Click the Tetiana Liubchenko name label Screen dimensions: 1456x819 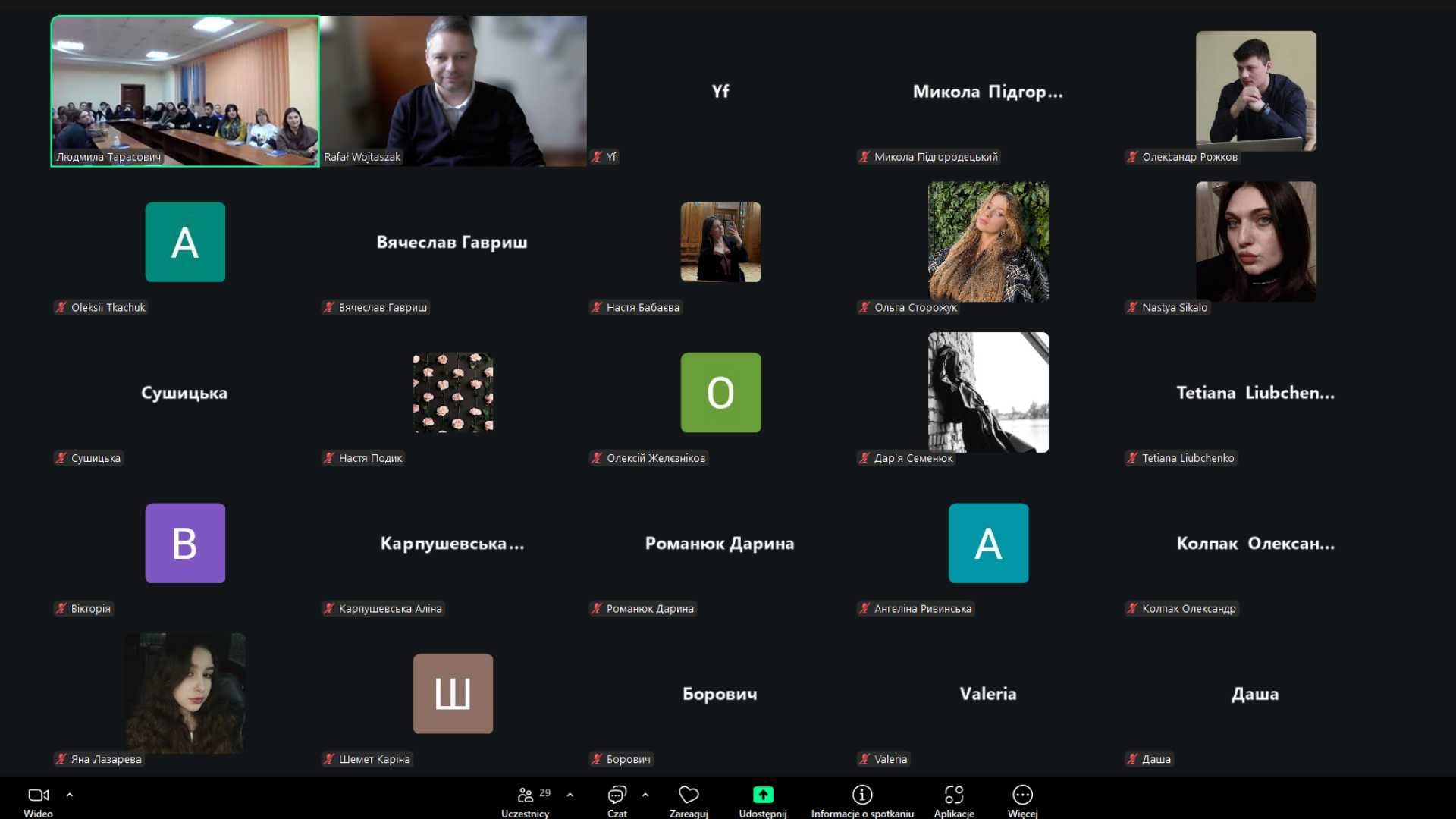click(x=1188, y=458)
